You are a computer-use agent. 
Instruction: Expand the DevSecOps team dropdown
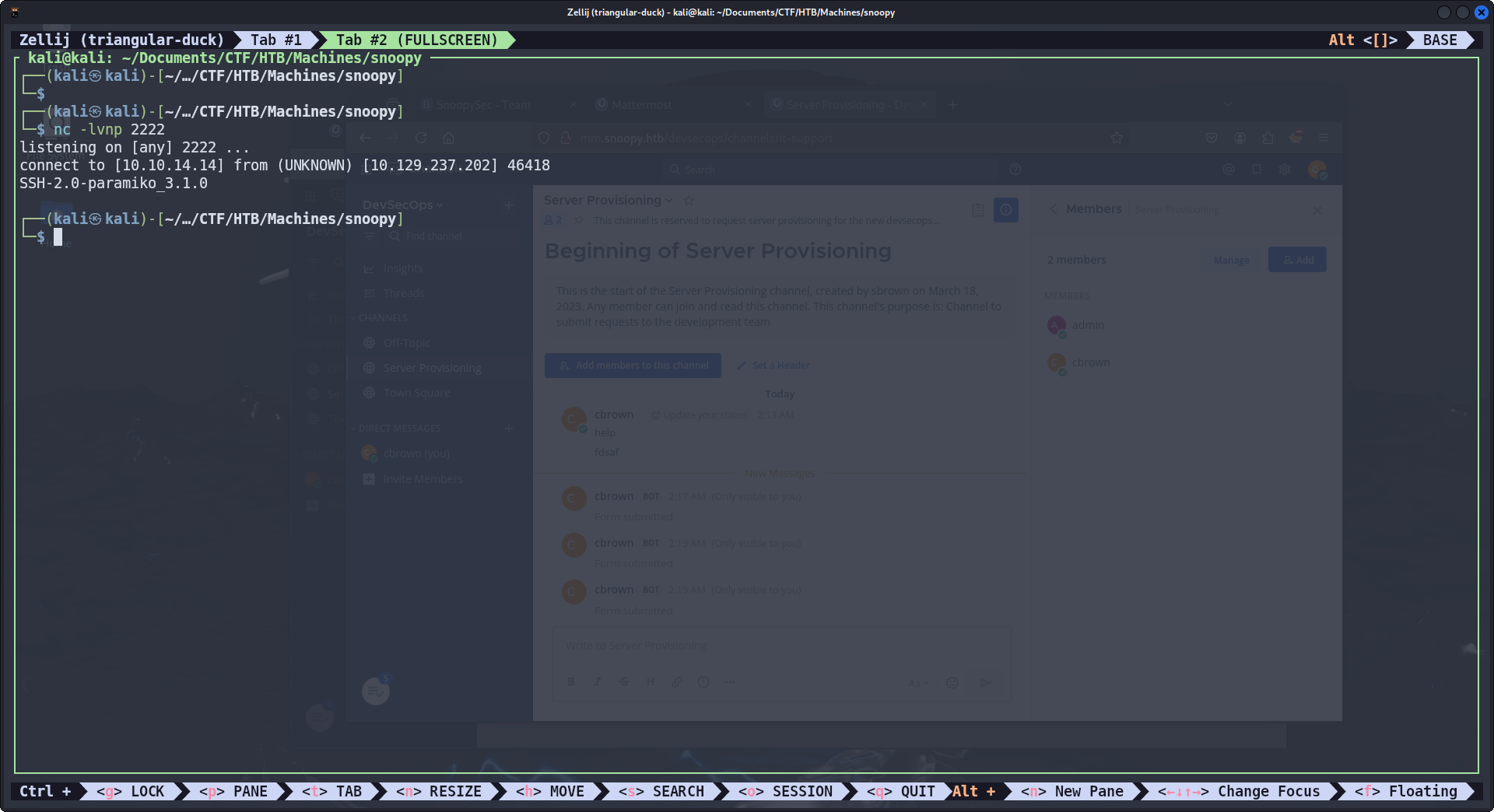(402, 205)
